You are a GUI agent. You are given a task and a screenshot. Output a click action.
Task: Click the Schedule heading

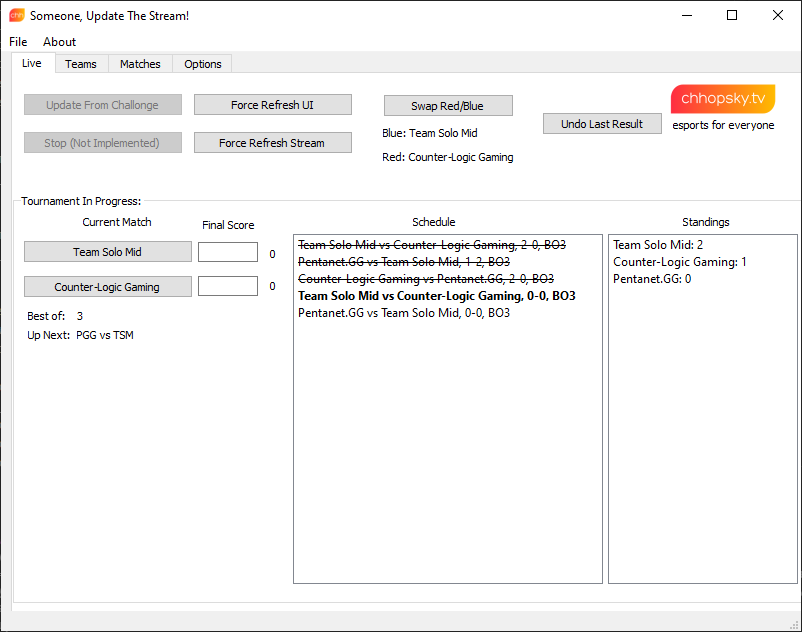434,222
